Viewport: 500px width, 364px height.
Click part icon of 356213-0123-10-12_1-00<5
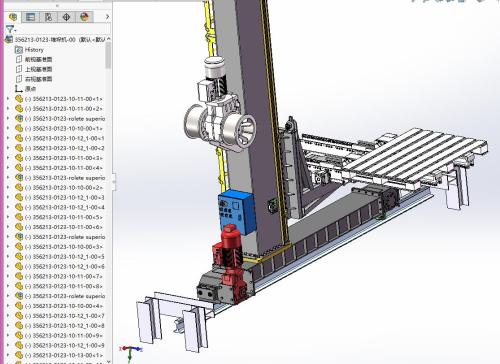click(19, 256)
